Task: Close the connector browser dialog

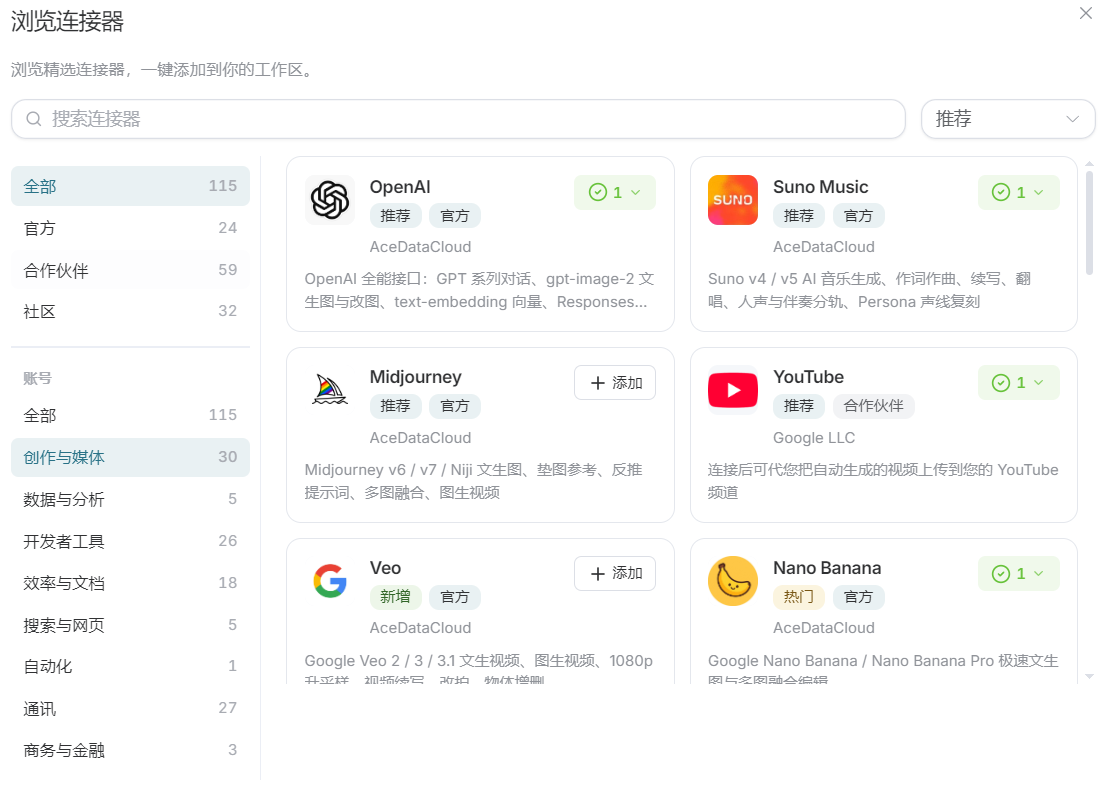Action: (x=1086, y=13)
